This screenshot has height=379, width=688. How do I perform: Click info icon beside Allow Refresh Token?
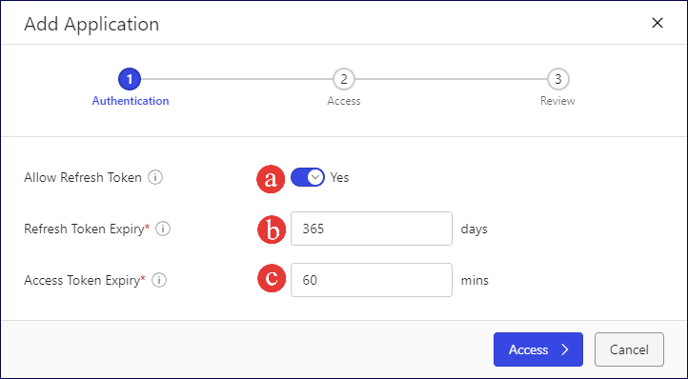click(155, 178)
